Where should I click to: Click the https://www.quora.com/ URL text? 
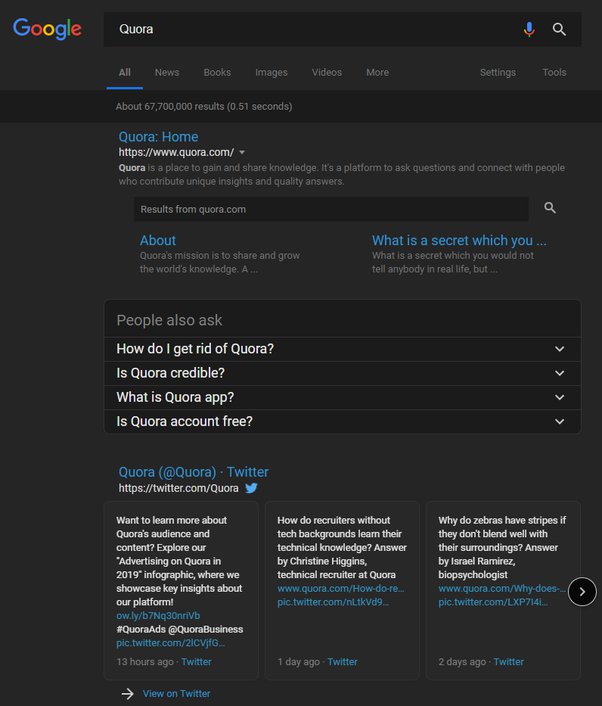[176, 153]
